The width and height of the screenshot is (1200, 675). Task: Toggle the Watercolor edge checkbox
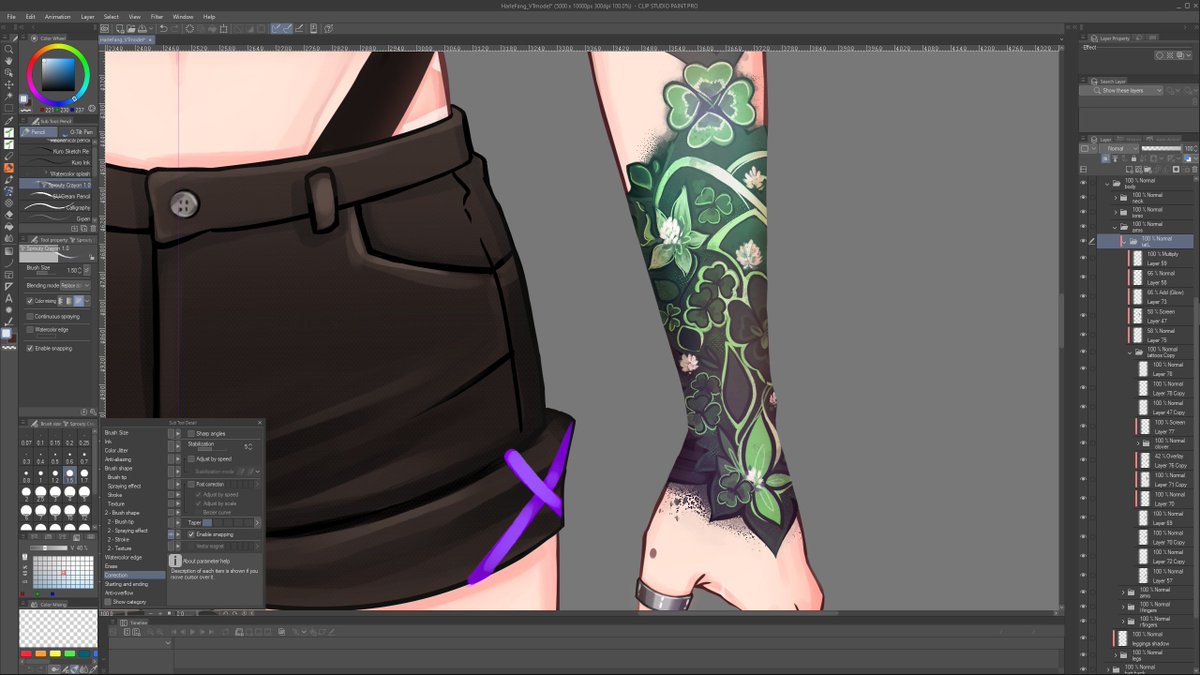pyautogui.click(x=31, y=329)
